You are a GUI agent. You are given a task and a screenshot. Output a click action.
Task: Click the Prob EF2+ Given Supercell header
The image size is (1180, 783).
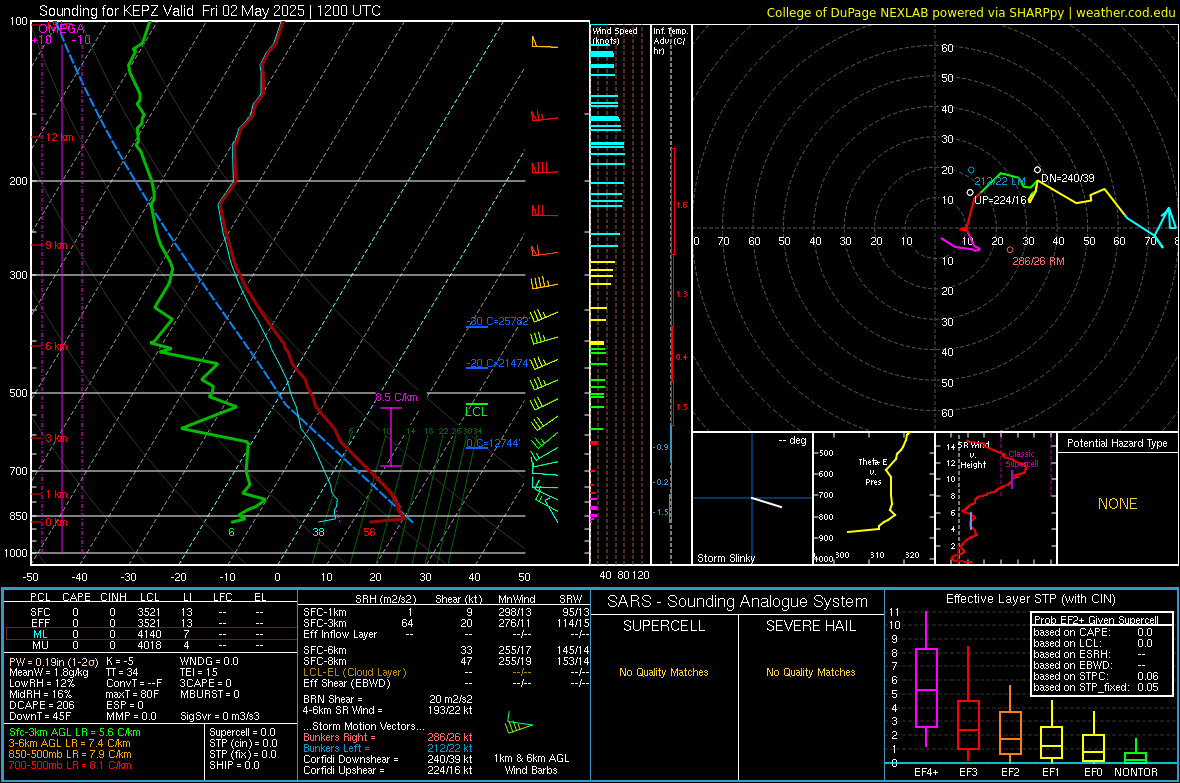[1096, 620]
